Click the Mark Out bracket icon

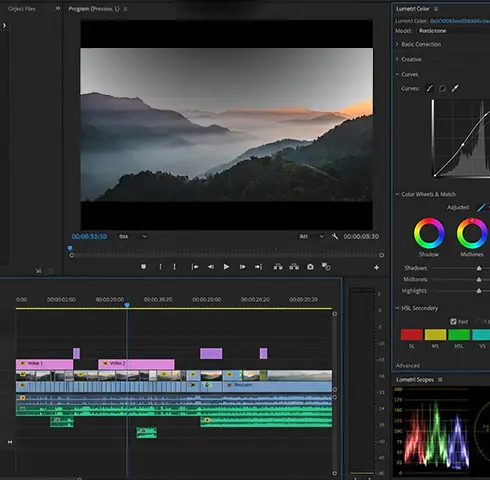pyautogui.click(x=174, y=267)
